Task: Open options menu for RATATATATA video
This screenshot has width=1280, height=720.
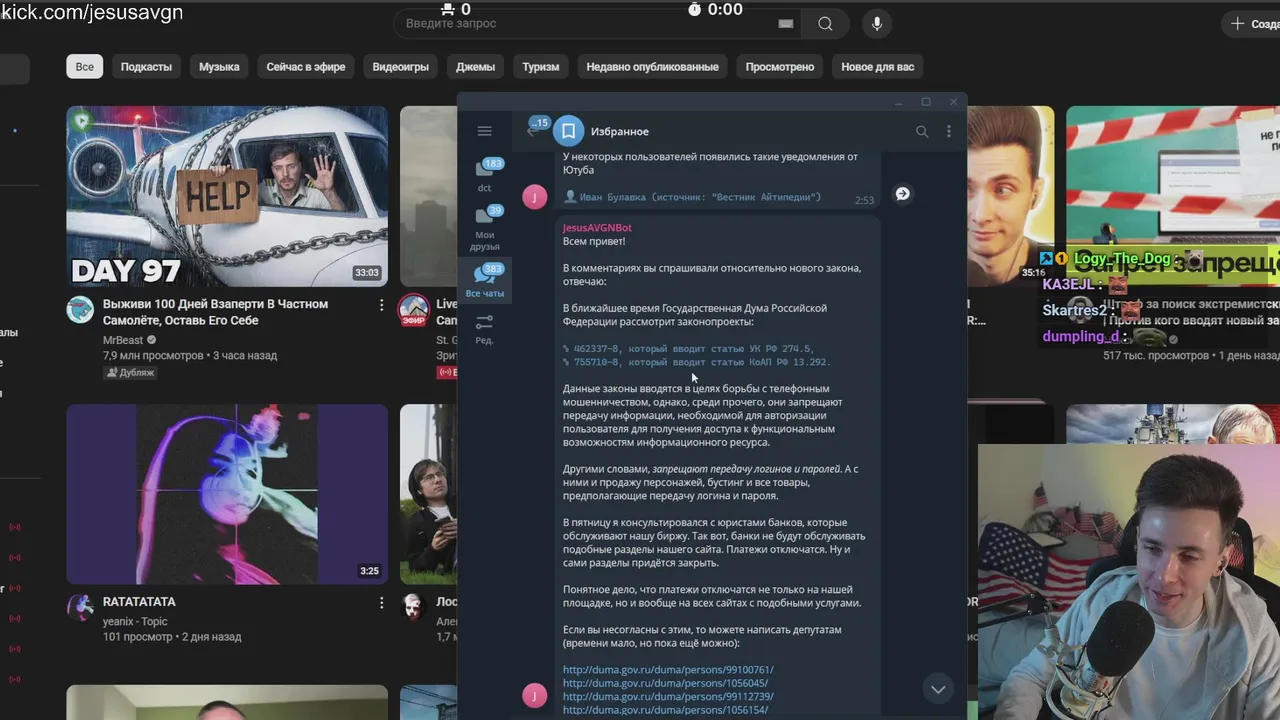Action: (381, 603)
